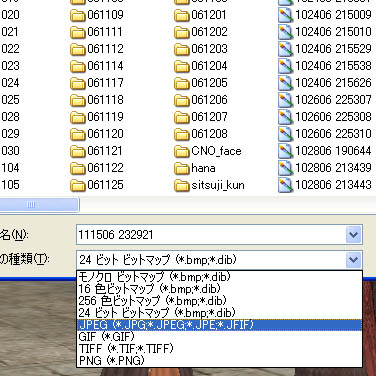This screenshot has height=376, width=376.
Task: Open the hana folder icon
Action: (x=182, y=168)
